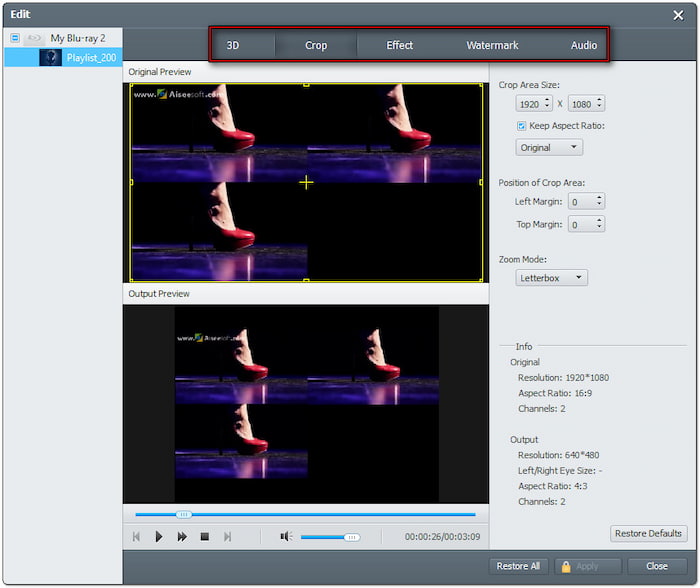The height and width of the screenshot is (588, 700).
Task: Jump to the previous frame
Action: tap(136, 537)
